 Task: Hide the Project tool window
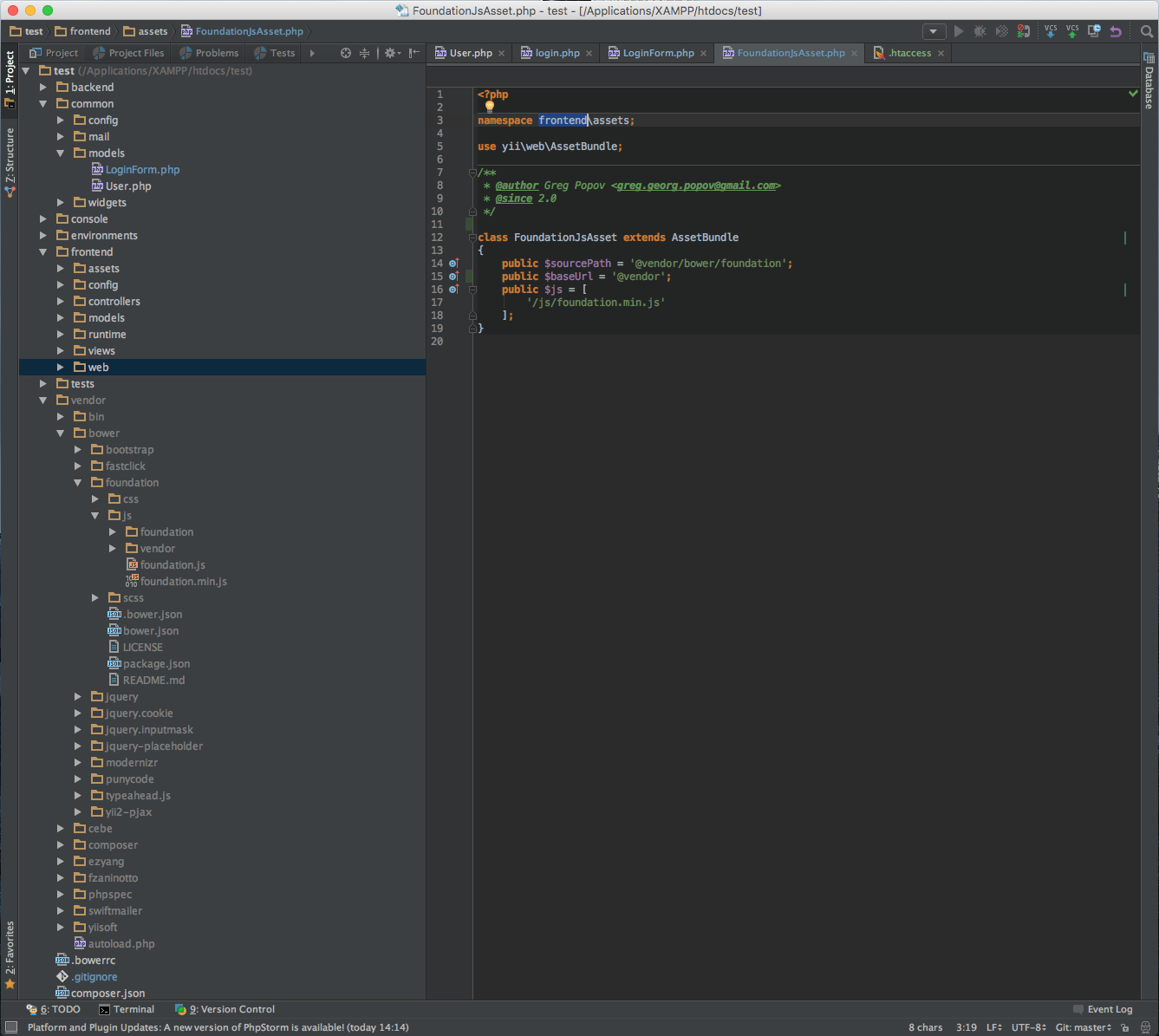click(x=414, y=53)
